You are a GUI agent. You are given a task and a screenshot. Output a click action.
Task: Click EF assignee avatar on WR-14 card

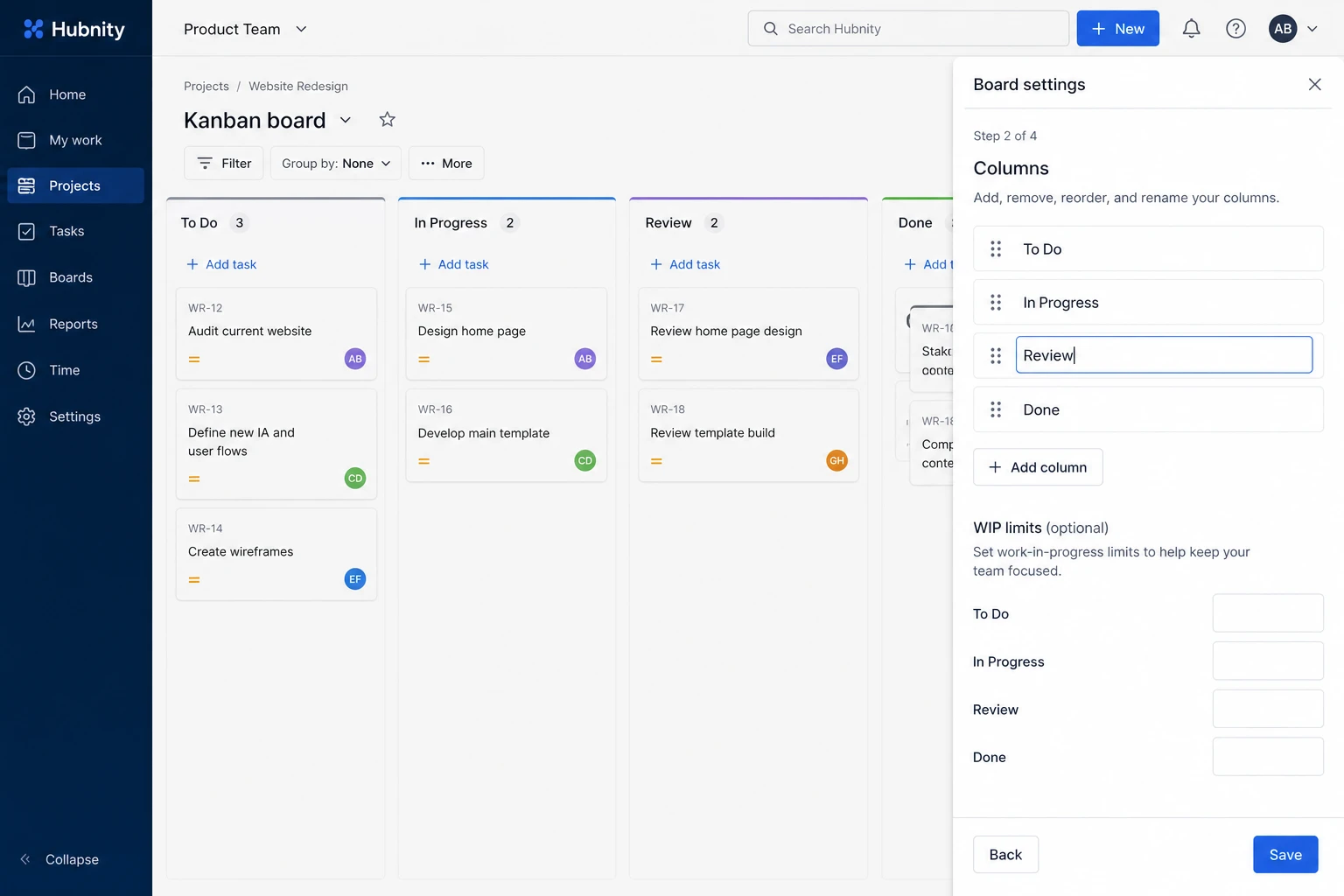355,579
